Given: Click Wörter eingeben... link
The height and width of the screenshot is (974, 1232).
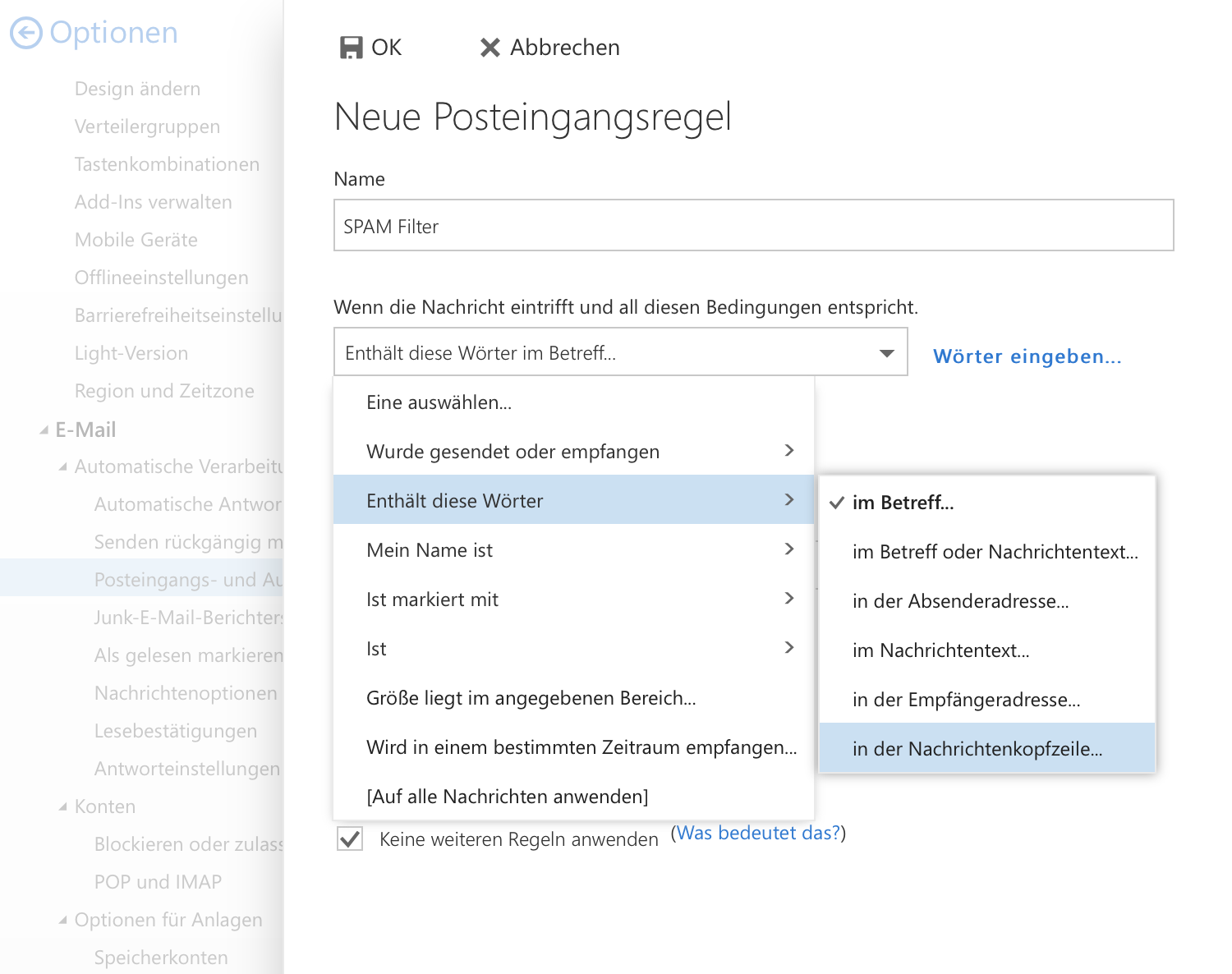Looking at the screenshot, I should pyautogui.click(x=1027, y=356).
